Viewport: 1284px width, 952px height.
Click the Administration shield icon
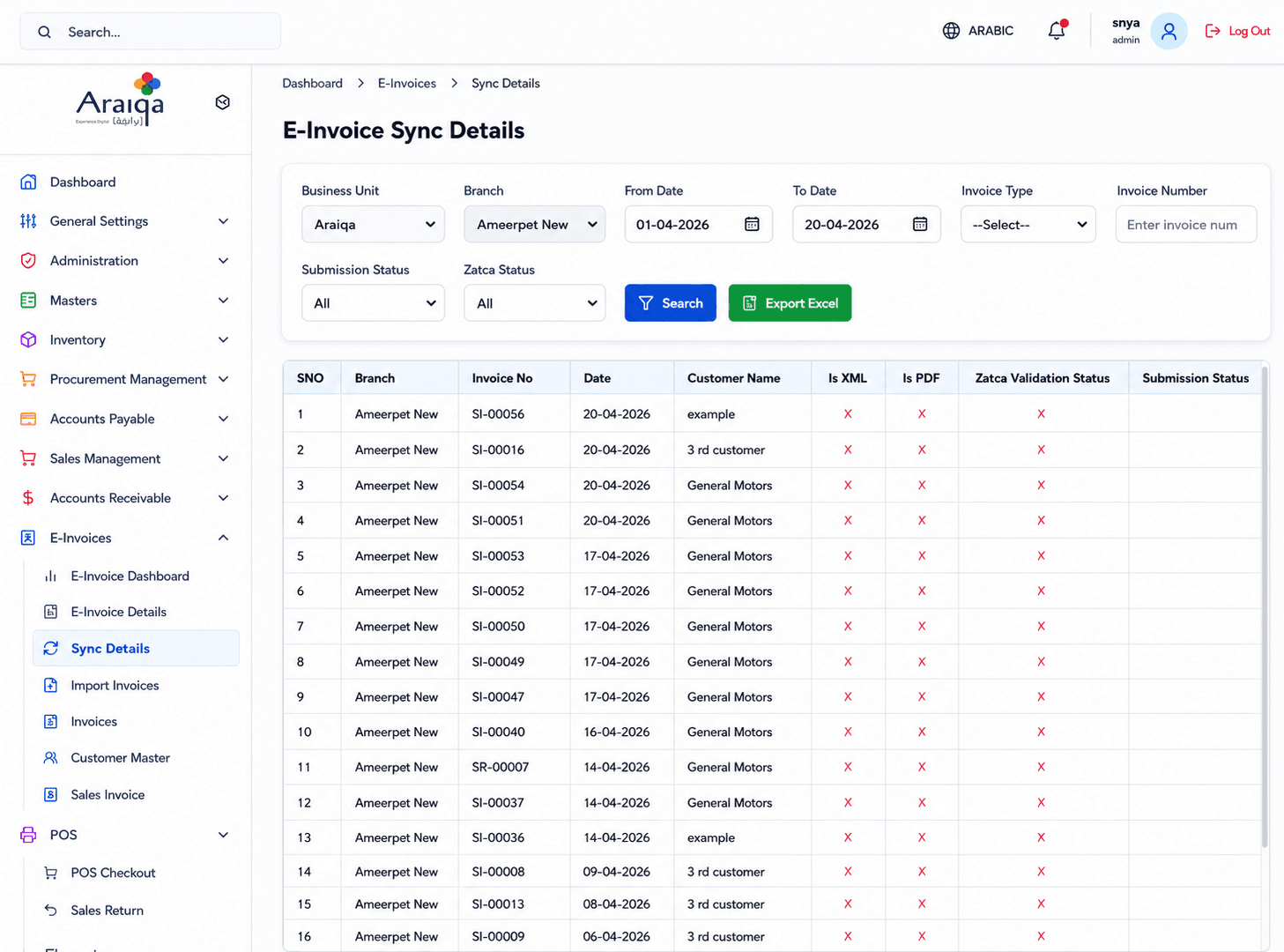click(28, 261)
